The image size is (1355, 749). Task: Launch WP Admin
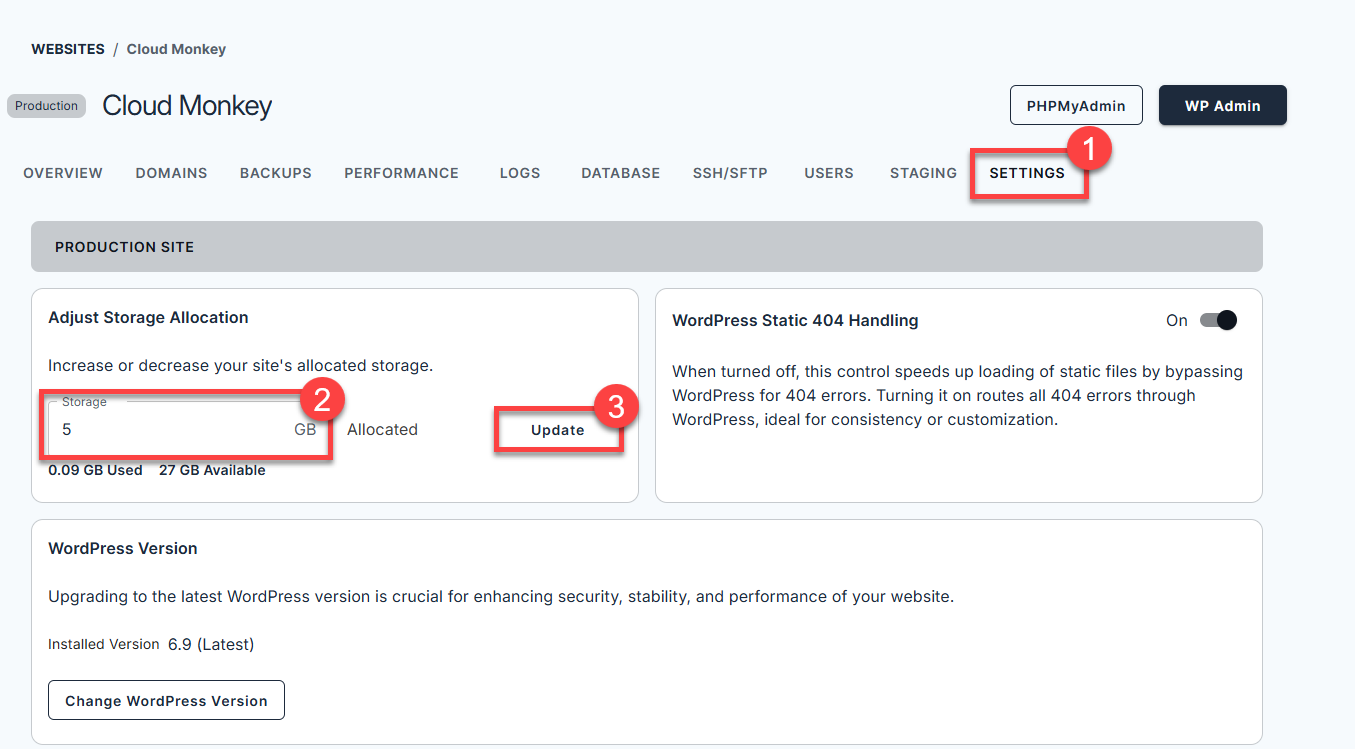(1222, 104)
